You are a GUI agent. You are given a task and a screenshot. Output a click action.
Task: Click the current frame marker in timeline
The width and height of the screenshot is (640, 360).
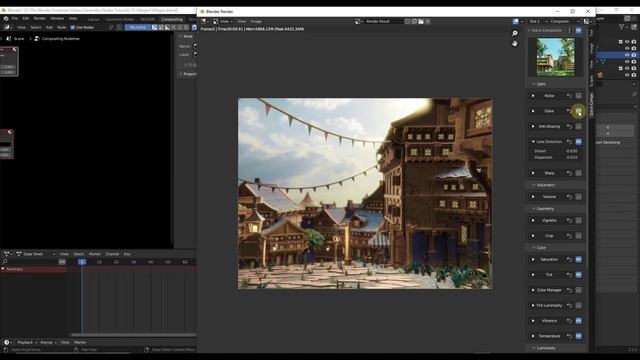82,262
